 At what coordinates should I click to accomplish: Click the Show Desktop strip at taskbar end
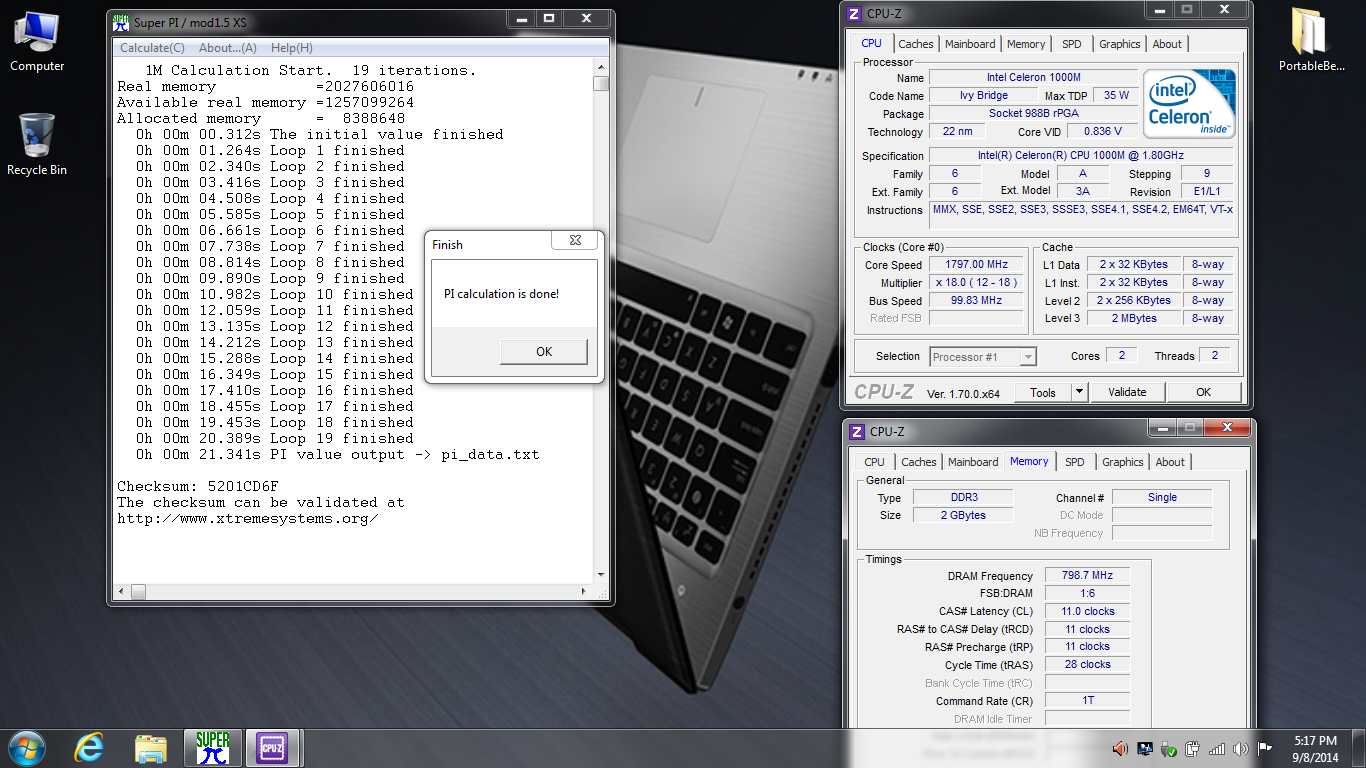[1358, 748]
